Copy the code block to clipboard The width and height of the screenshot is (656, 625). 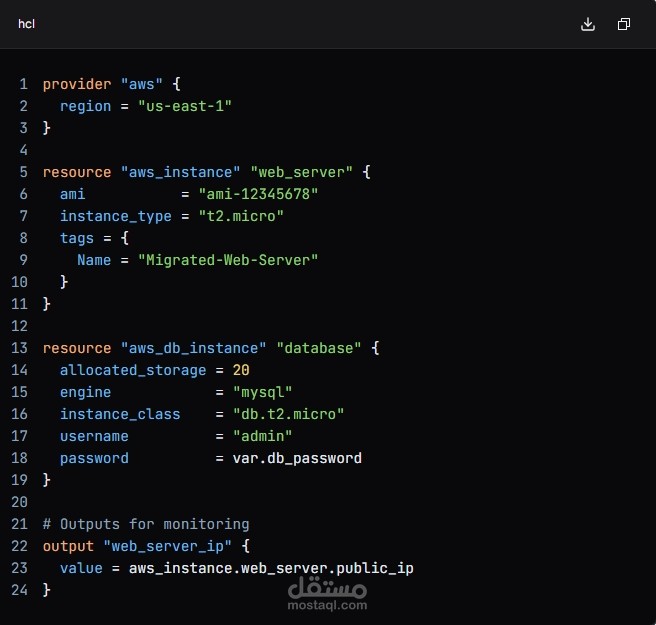pos(624,24)
